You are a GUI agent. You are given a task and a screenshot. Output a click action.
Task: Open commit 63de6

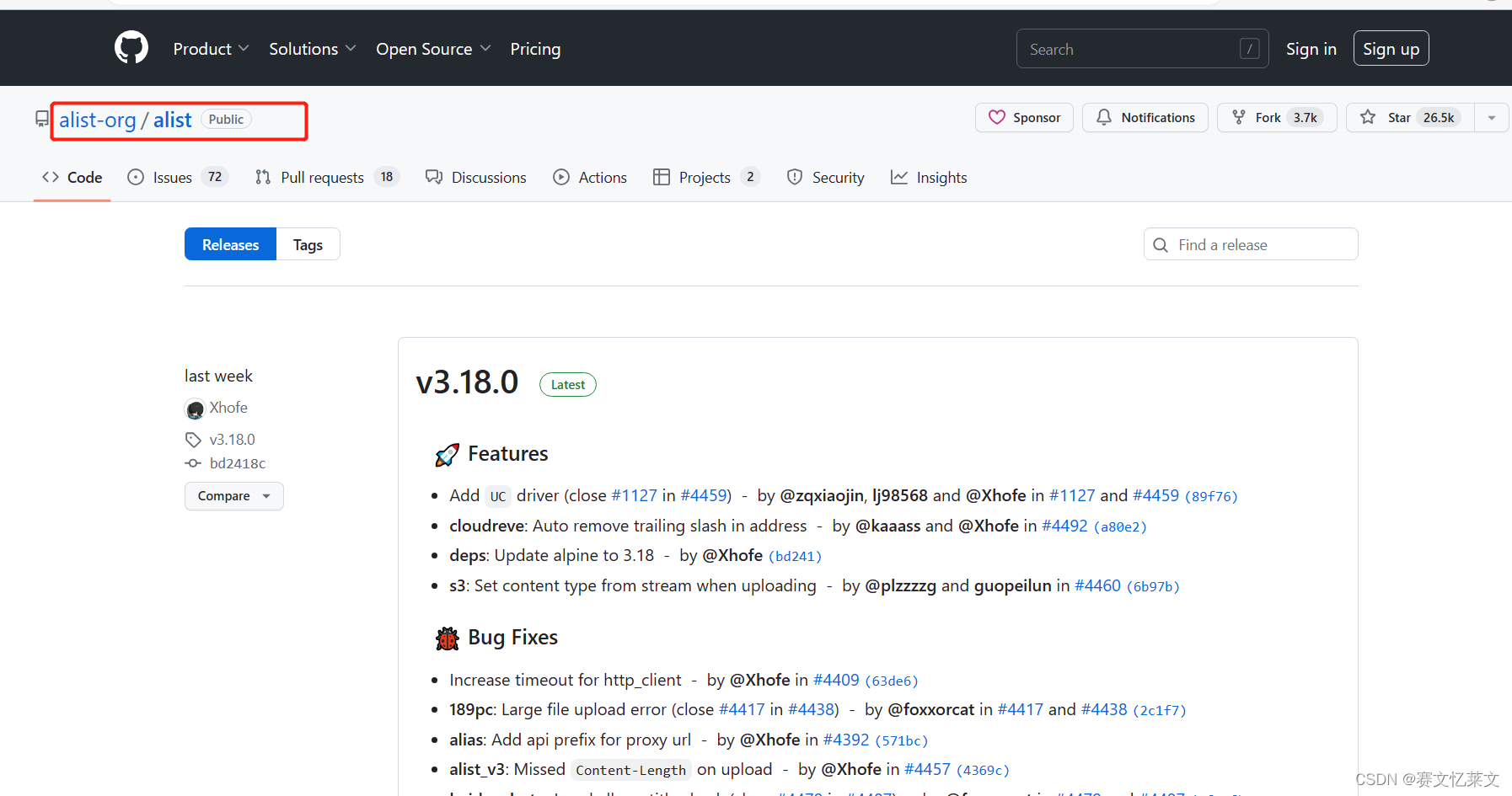point(892,681)
